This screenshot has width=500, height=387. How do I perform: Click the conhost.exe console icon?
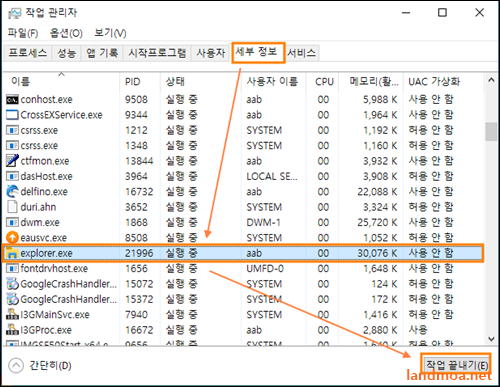click(12, 99)
